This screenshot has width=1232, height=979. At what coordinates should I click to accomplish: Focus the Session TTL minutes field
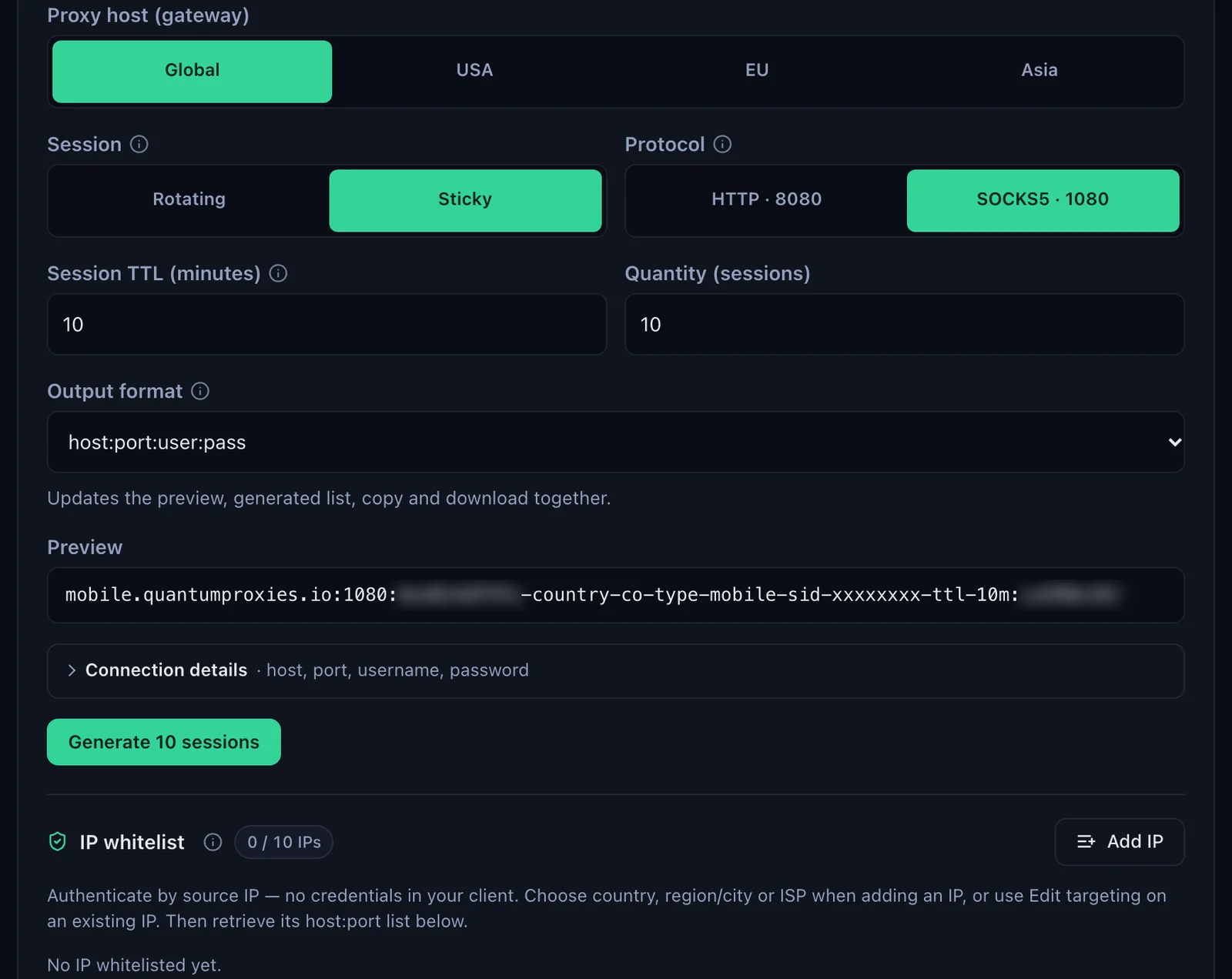(326, 324)
